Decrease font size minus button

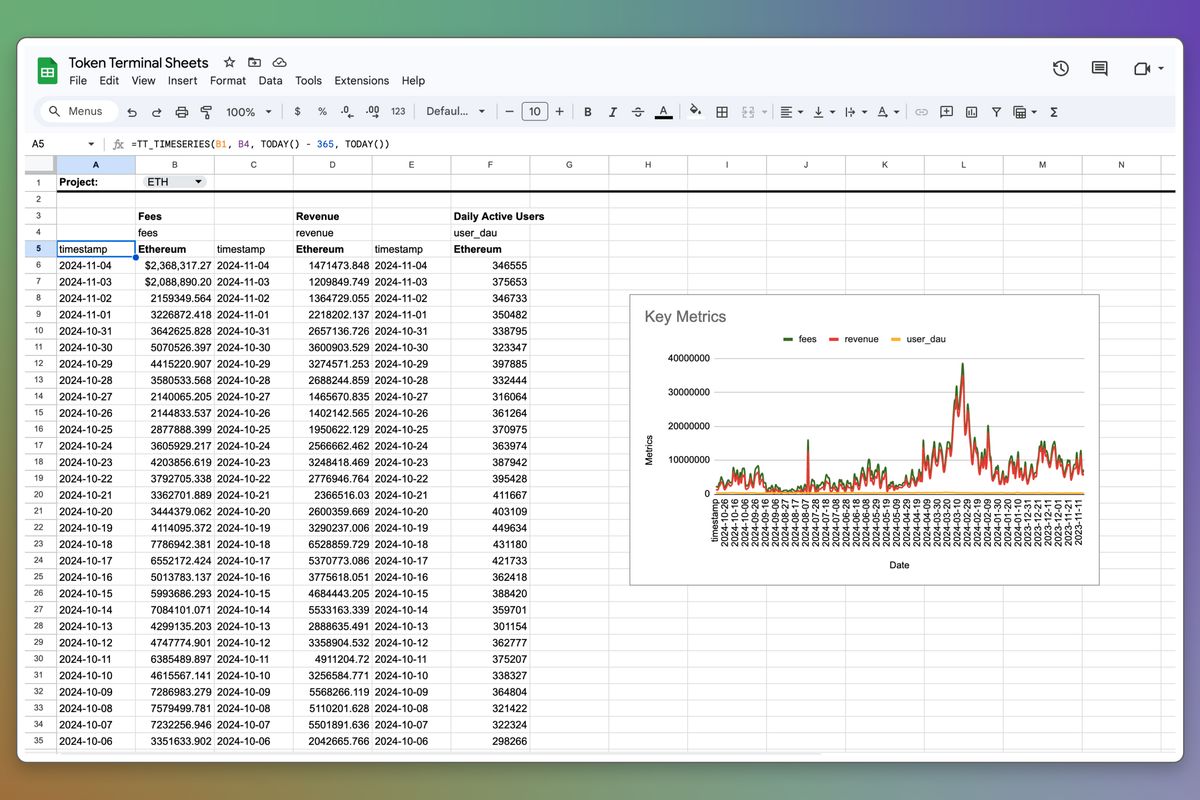510,112
